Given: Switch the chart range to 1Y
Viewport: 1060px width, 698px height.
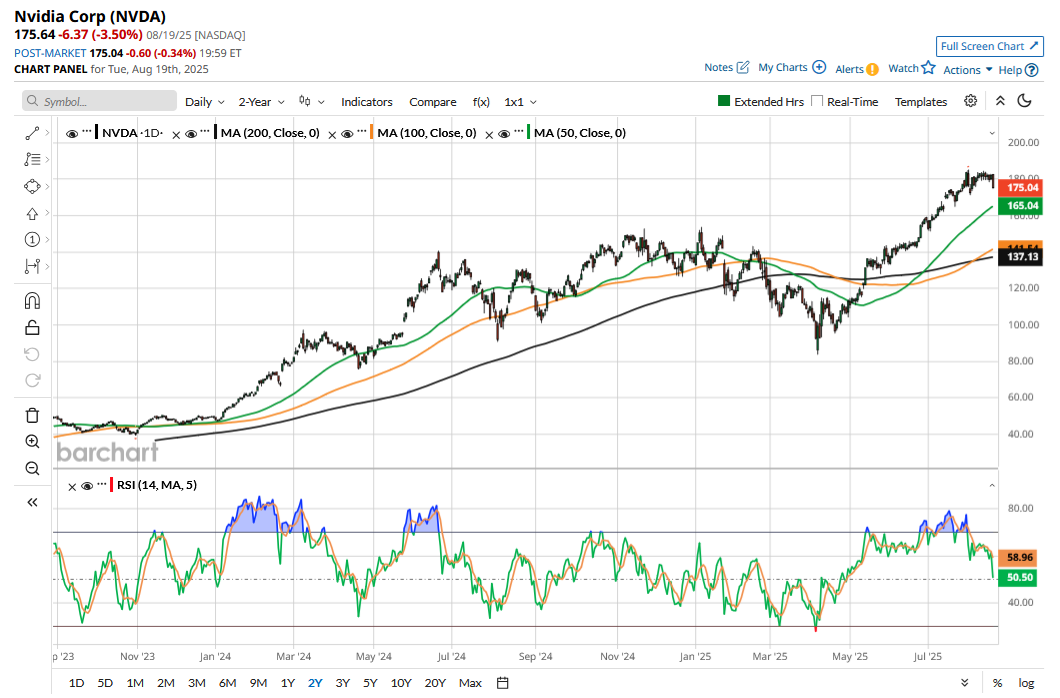Looking at the screenshot, I should click(288, 682).
